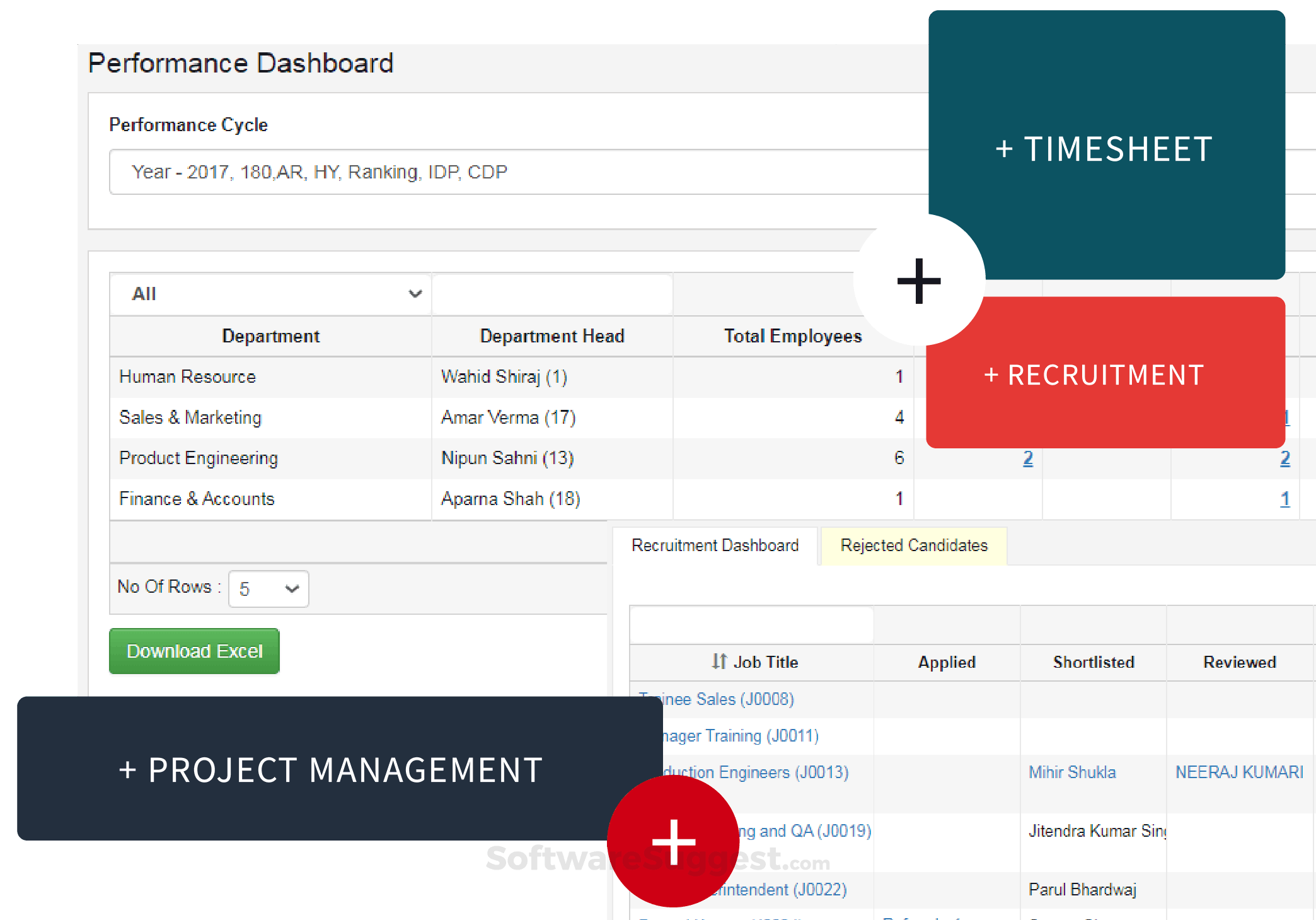Expand the All department filter dropdown

pos(270,294)
